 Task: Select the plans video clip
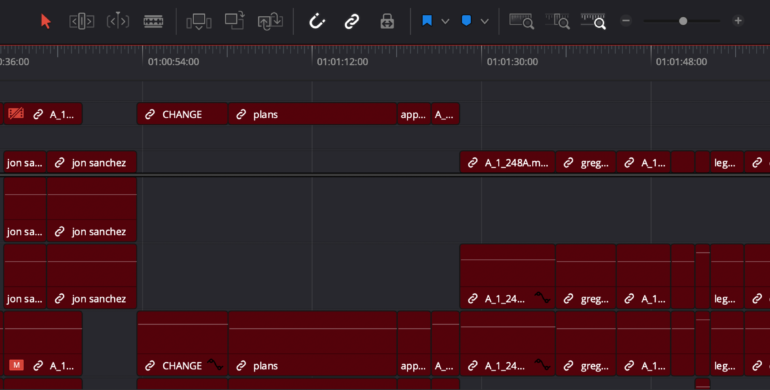(312, 114)
